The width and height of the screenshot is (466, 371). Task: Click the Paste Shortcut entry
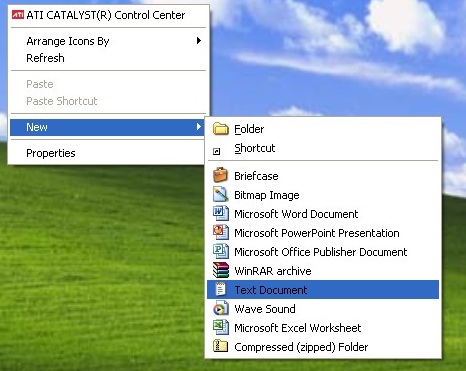108,101
